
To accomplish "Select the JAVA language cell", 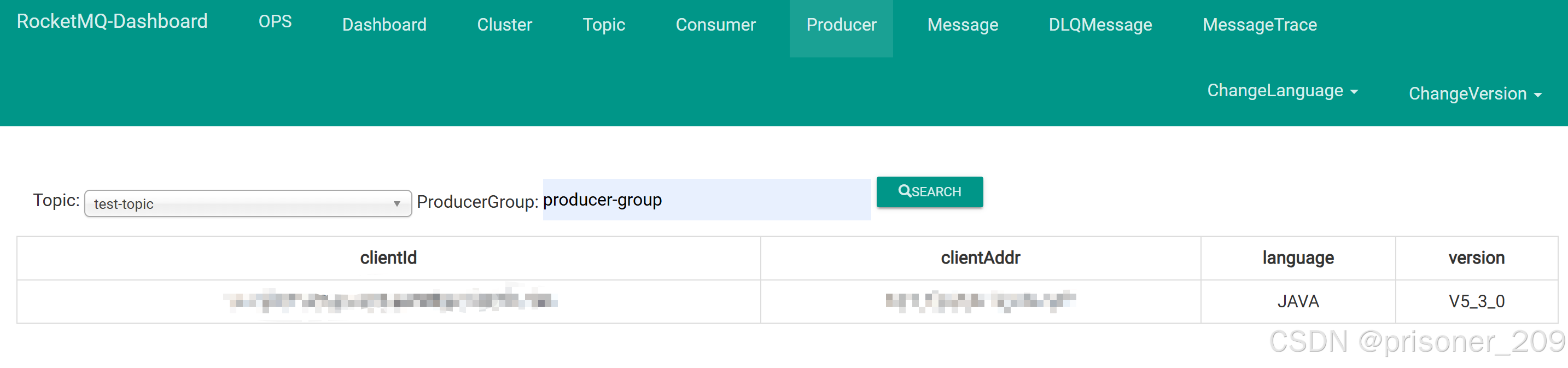I will point(1298,301).
